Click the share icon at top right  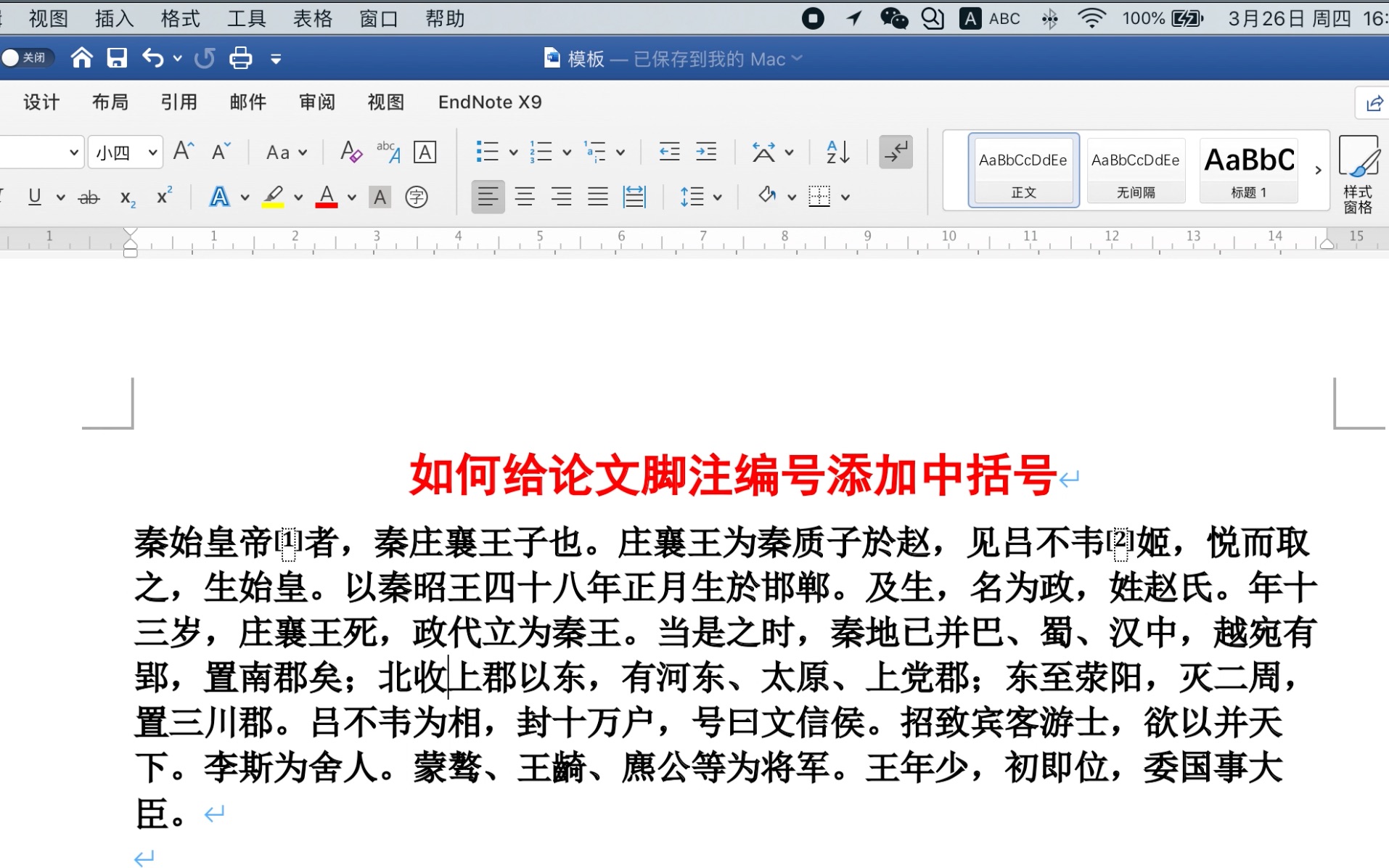[x=1374, y=103]
